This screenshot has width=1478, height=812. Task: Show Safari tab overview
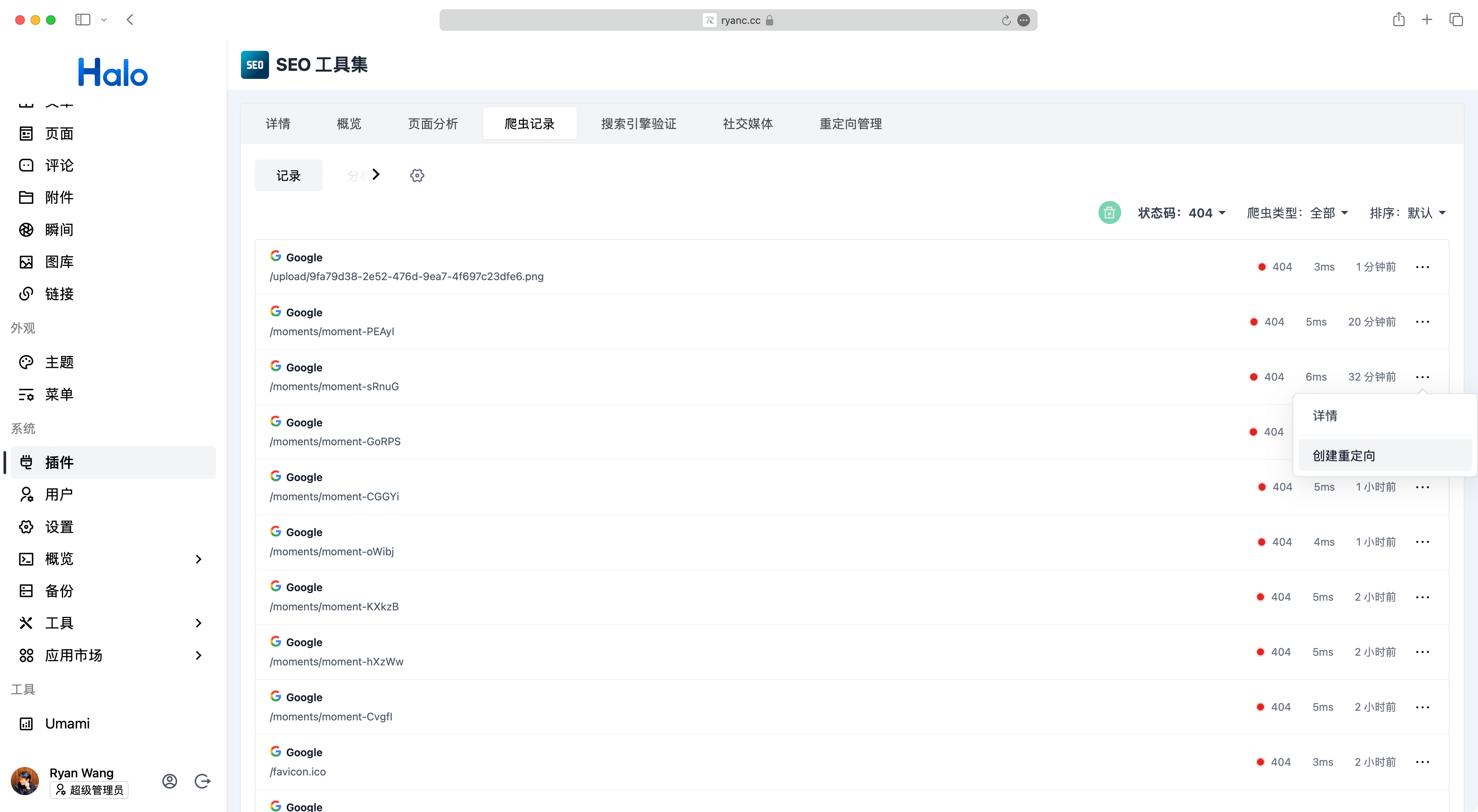point(1456,20)
